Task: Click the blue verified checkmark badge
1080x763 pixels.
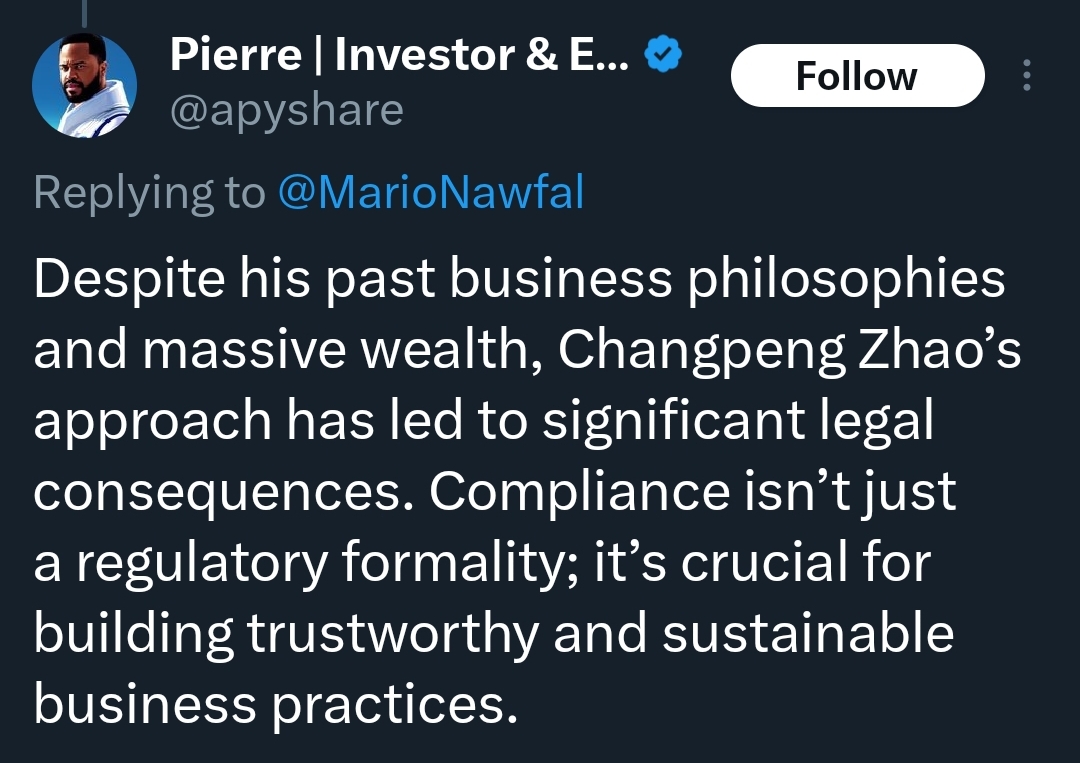Action: (663, 54)
